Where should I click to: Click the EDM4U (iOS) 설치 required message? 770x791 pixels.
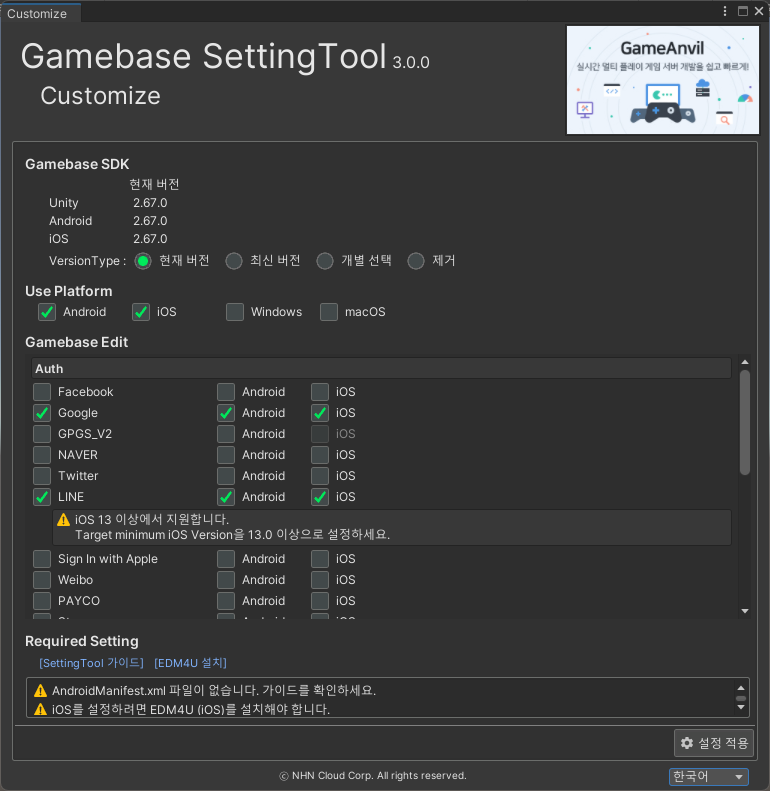coord(191,709)
